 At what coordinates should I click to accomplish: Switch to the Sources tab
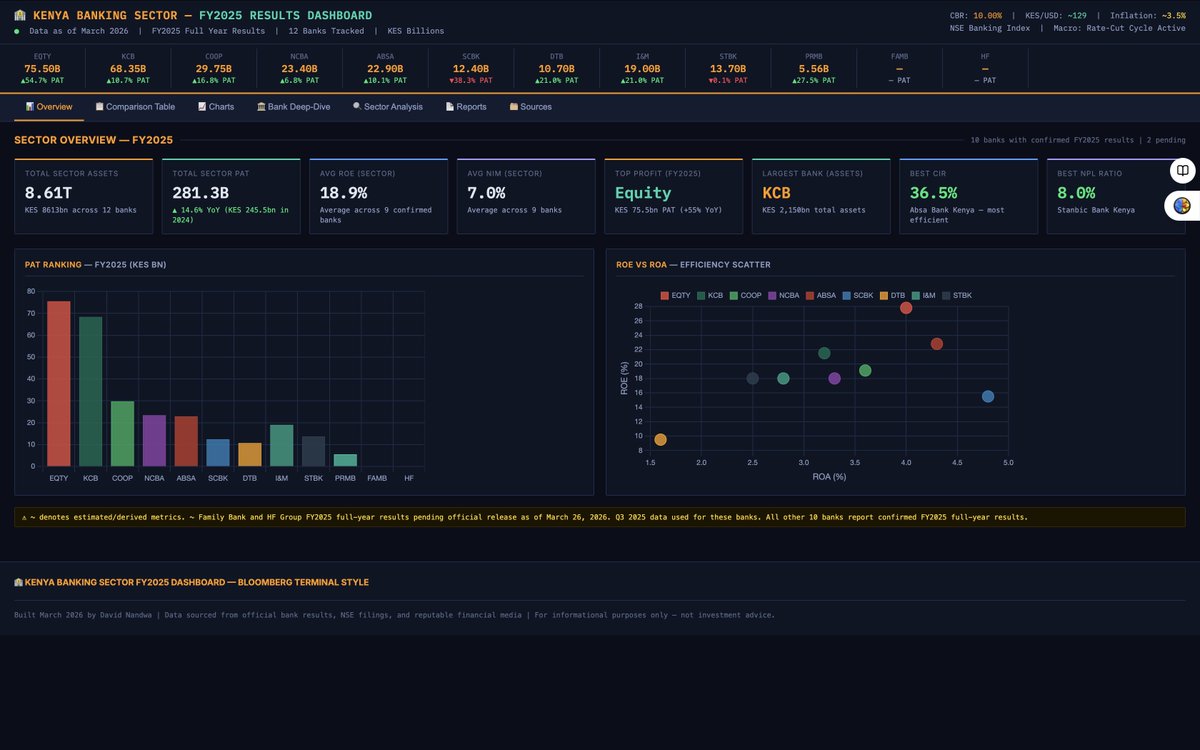(x=530, y=107)
